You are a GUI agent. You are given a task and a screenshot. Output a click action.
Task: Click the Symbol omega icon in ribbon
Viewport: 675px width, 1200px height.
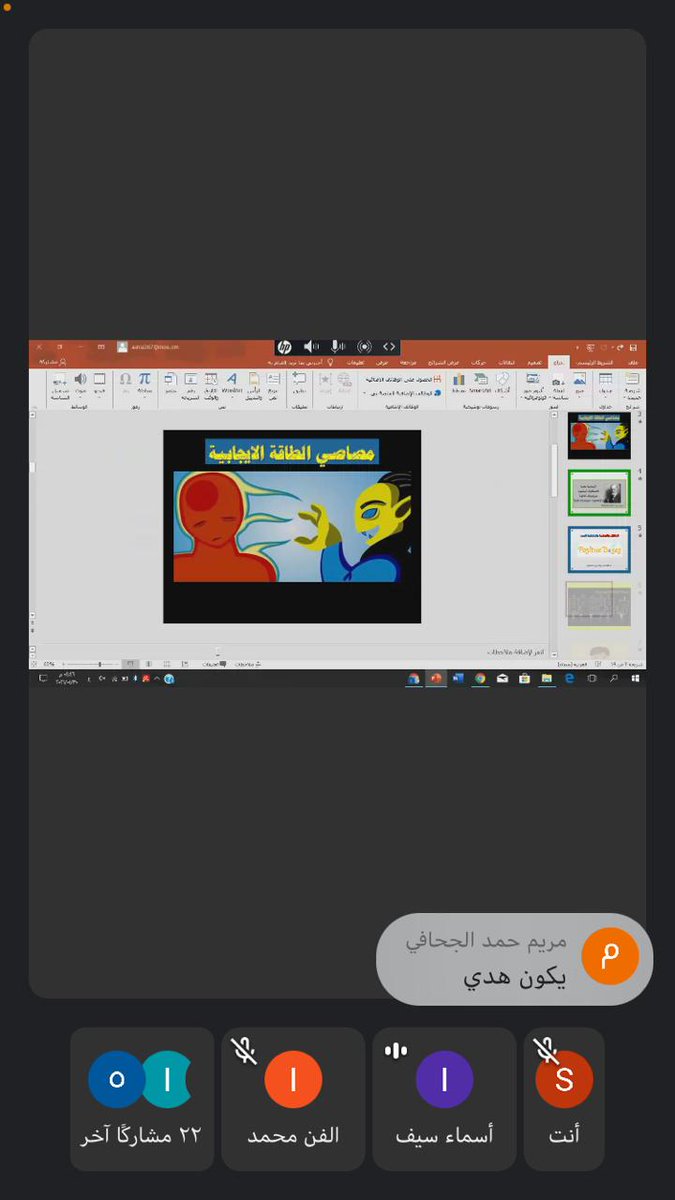point(125,379)
